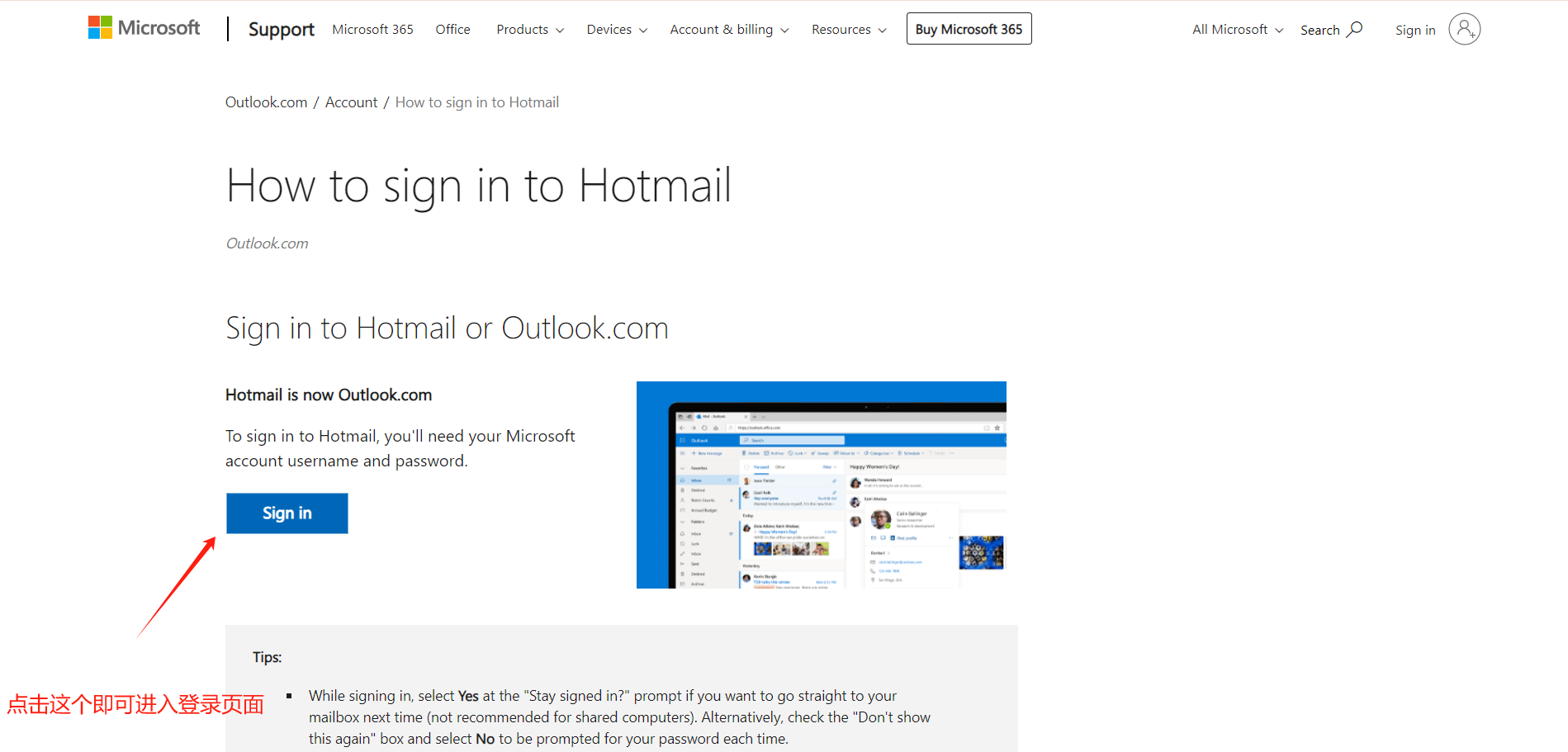Go to Support home link
Screen dimensions: 1568x752
[x=281, y=30]
